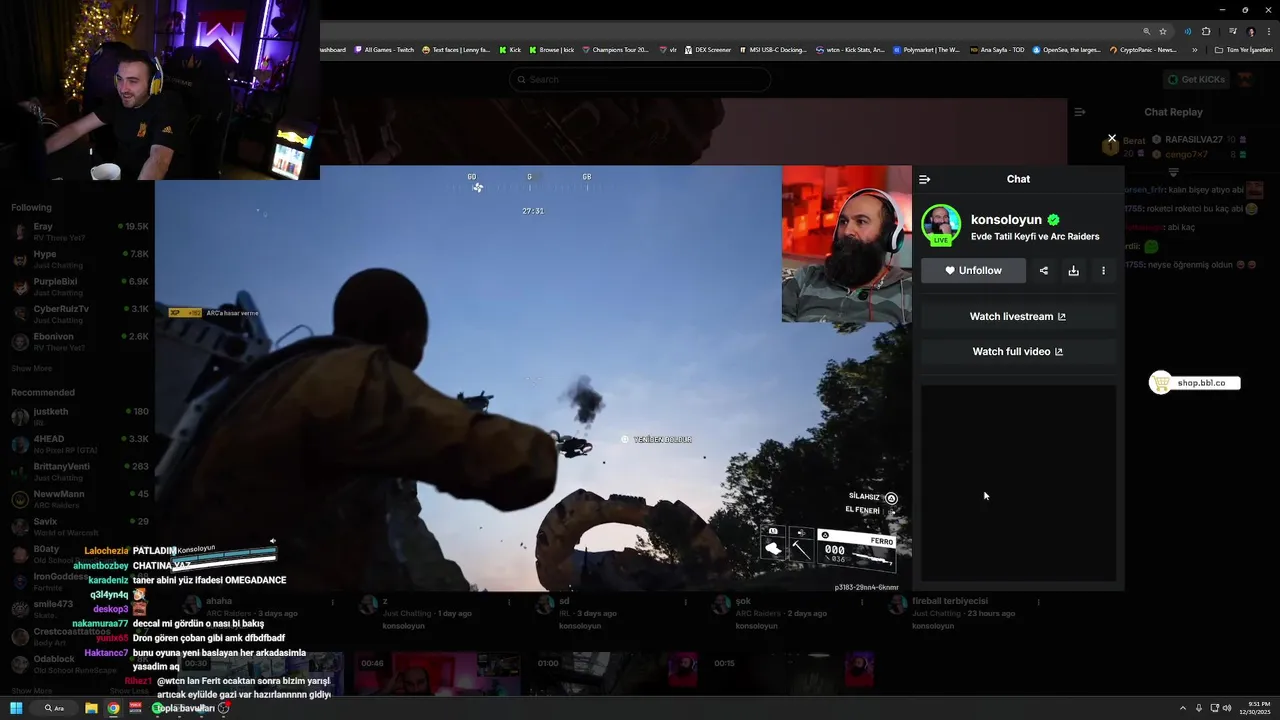The height and width of the screenshot is (720, 1280).
Task: Open MSI USB-C Docking bookmark
Action: tap(773, 49)
